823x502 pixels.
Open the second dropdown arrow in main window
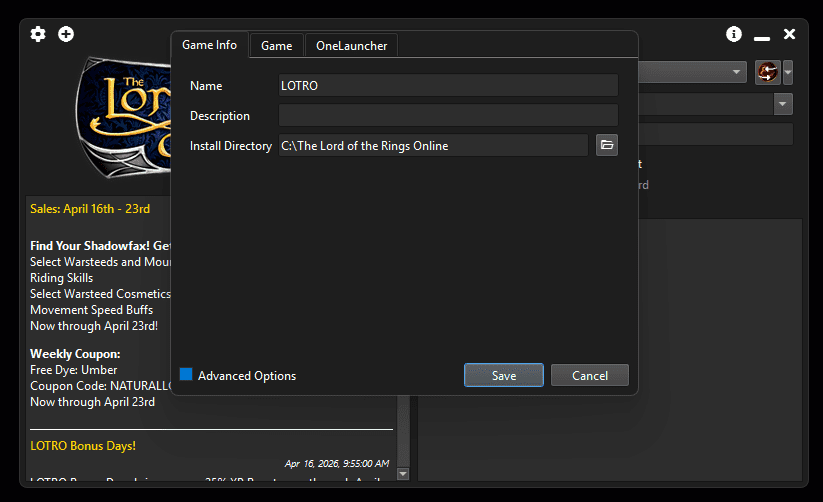[x=783, y=104]
